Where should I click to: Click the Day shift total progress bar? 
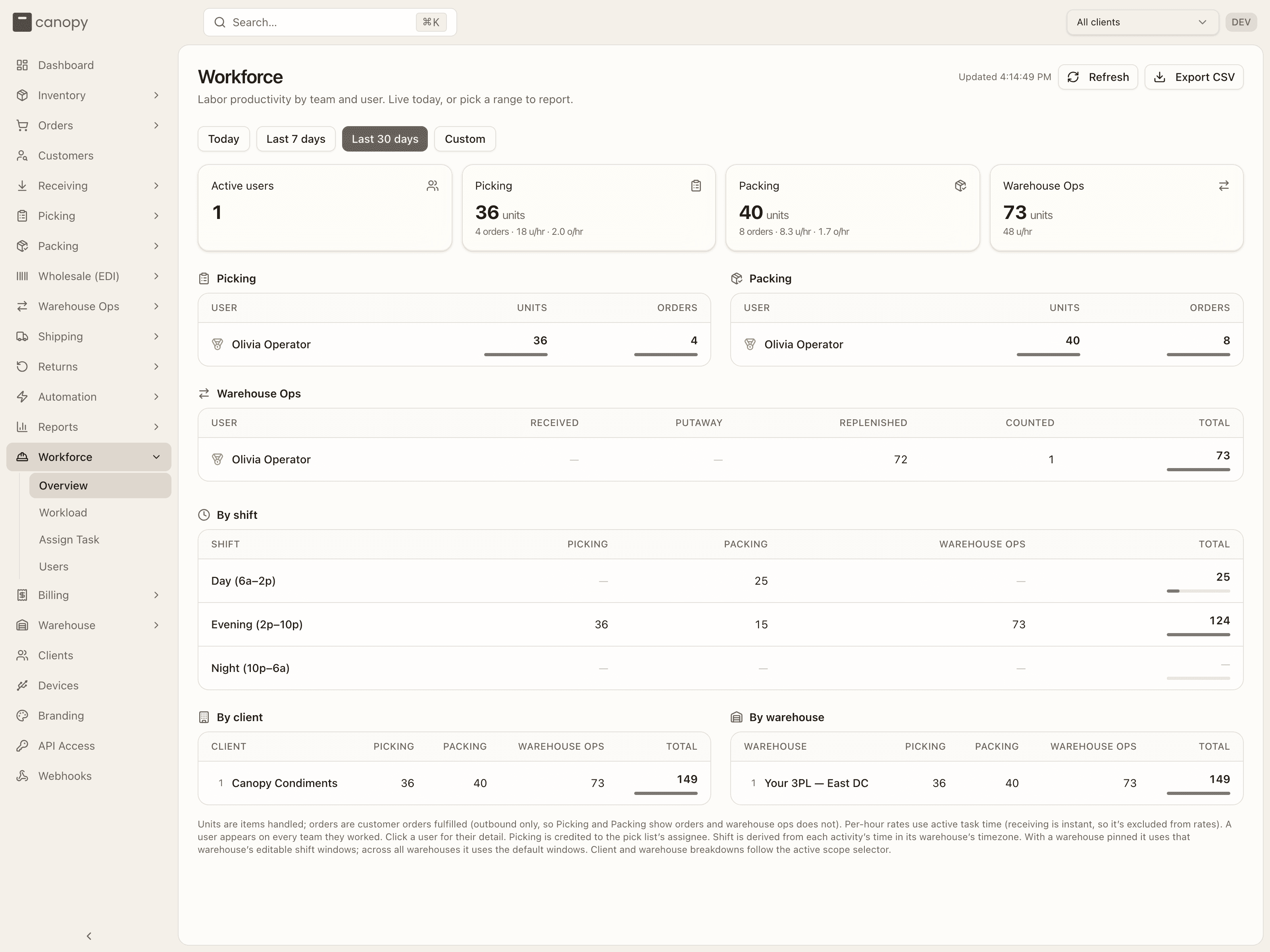pos(1198,591)
